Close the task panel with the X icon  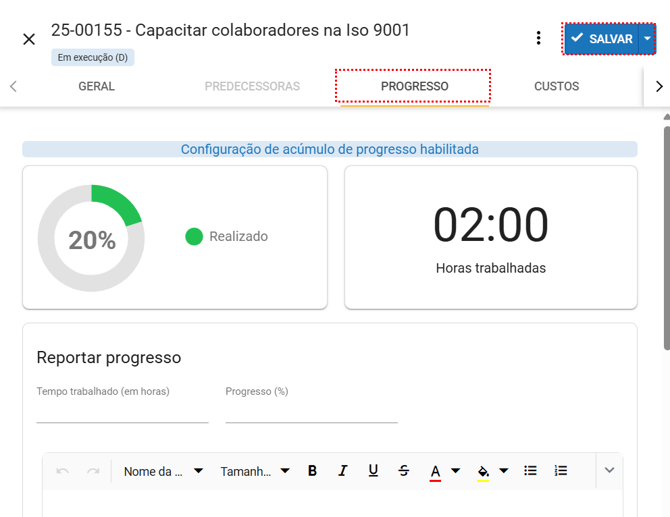tap(29, 39)
